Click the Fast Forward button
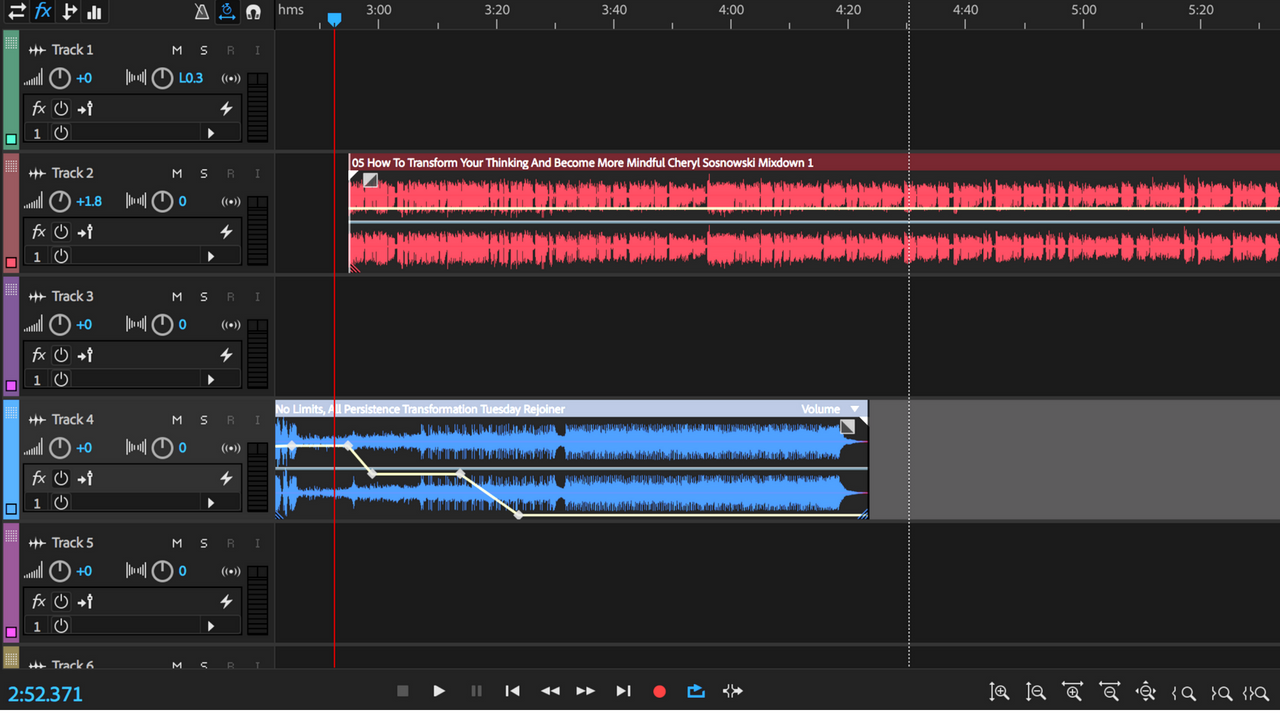Screen dimensions: 1280x720 586,691
